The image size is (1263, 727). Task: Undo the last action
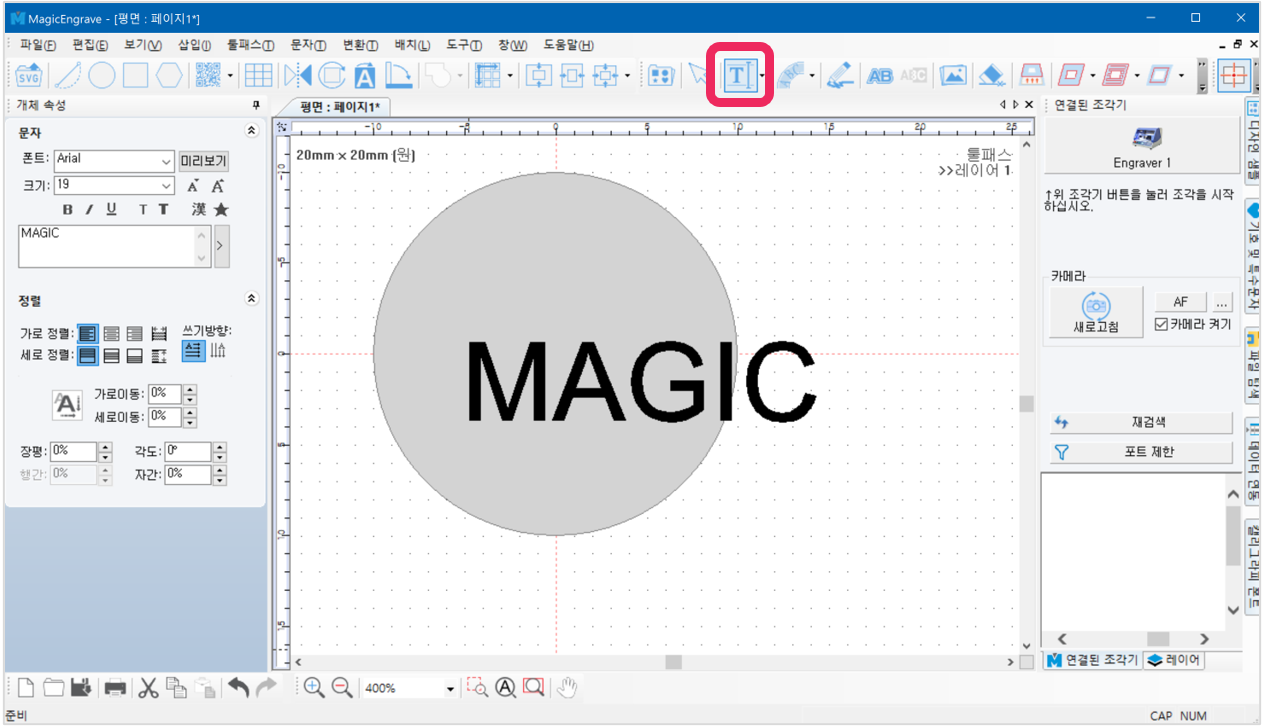click(238, 687)
